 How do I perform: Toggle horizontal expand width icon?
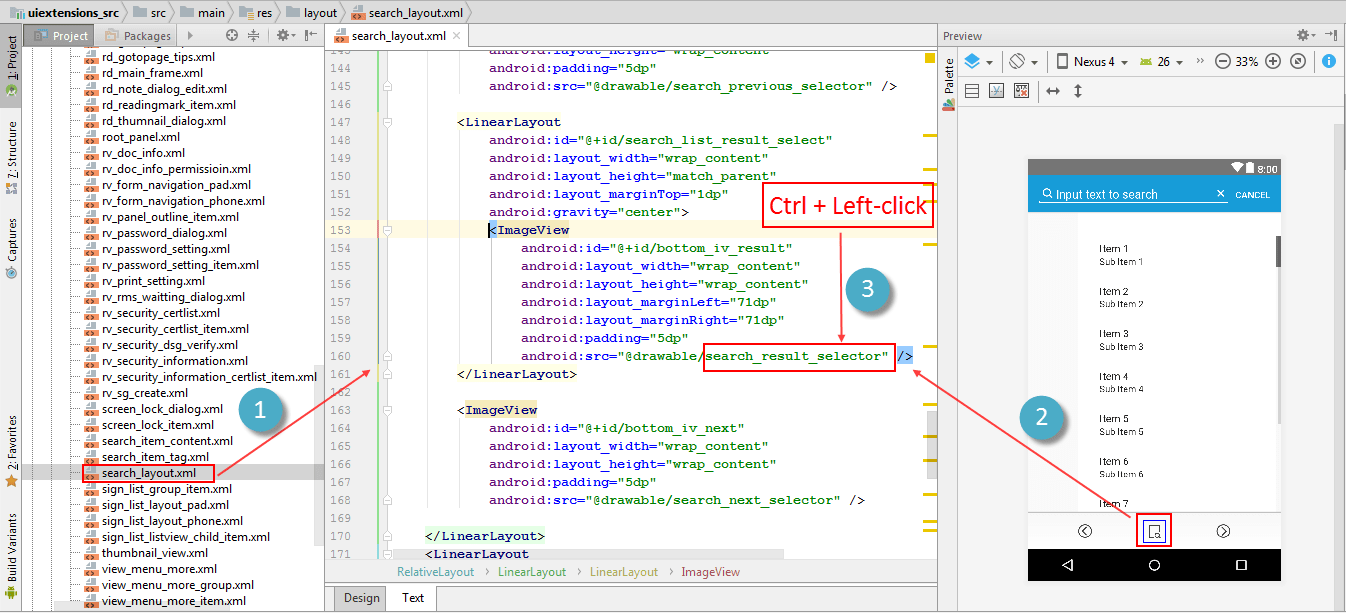[x=1052, y=90]
